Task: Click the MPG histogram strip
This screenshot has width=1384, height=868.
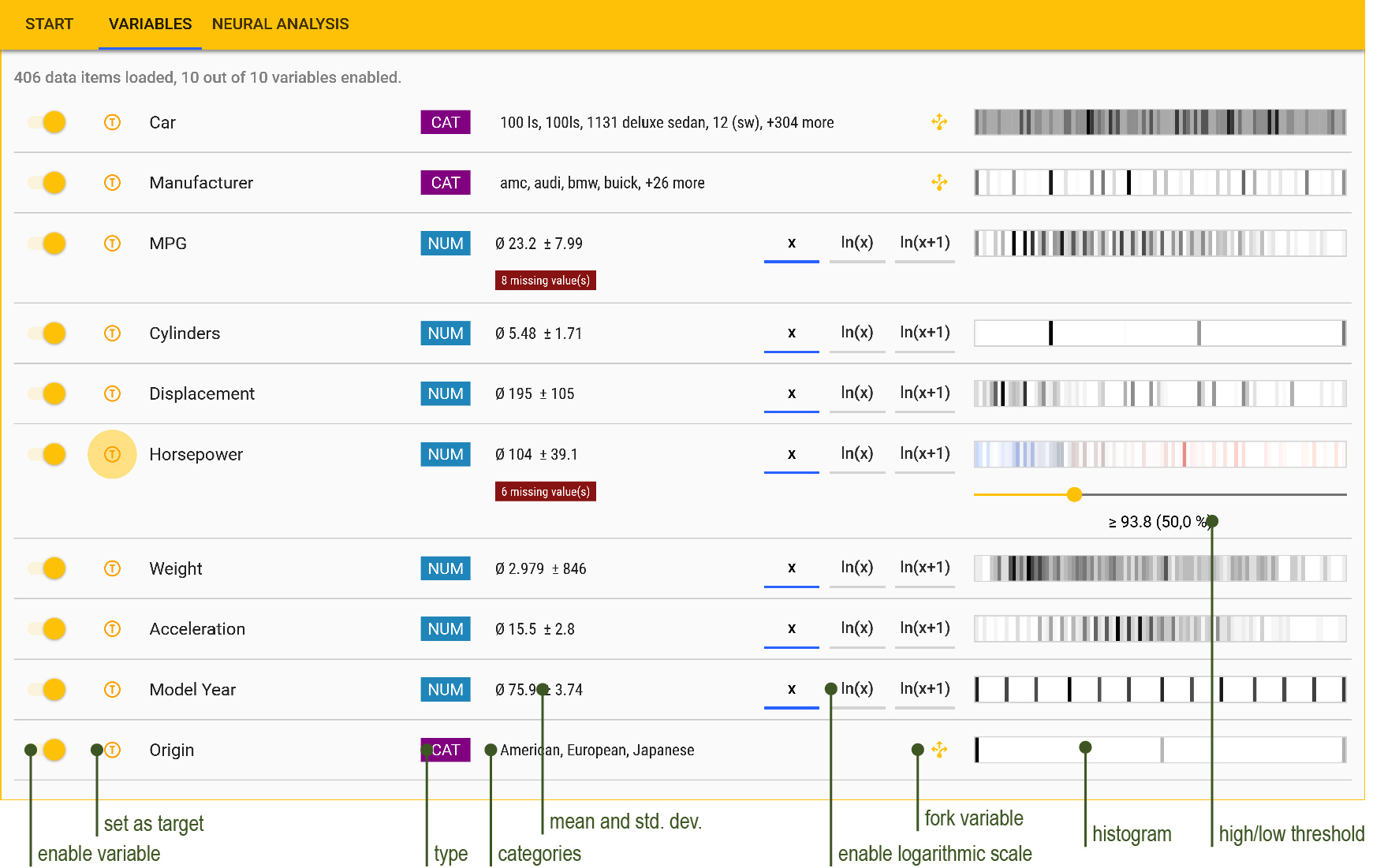Action: (x=1160, y=244)
